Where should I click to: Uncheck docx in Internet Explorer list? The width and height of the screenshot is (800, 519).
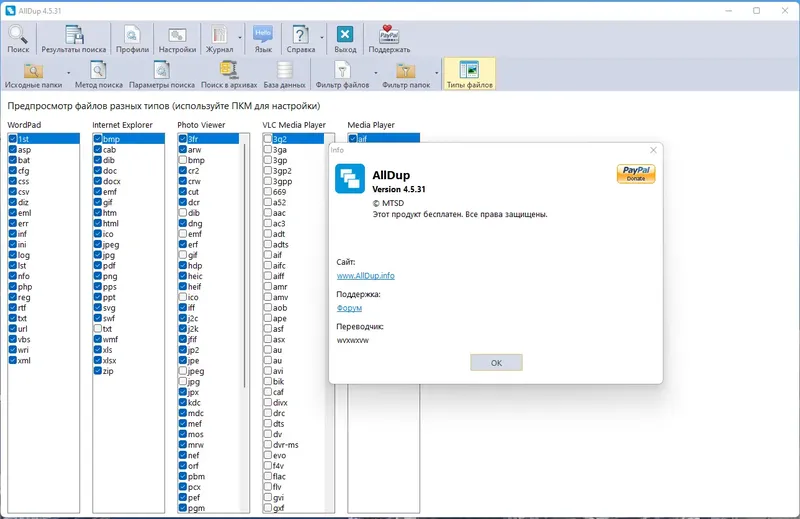click(98, 181)
